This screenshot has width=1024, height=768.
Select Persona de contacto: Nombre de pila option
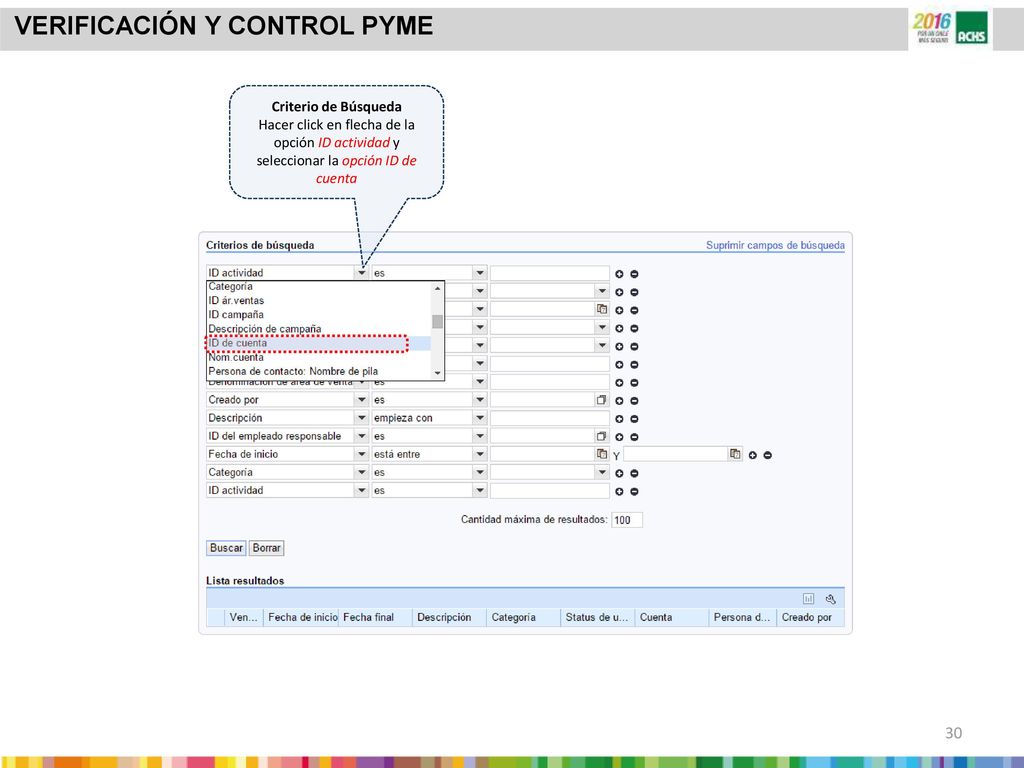coord(319,371)
